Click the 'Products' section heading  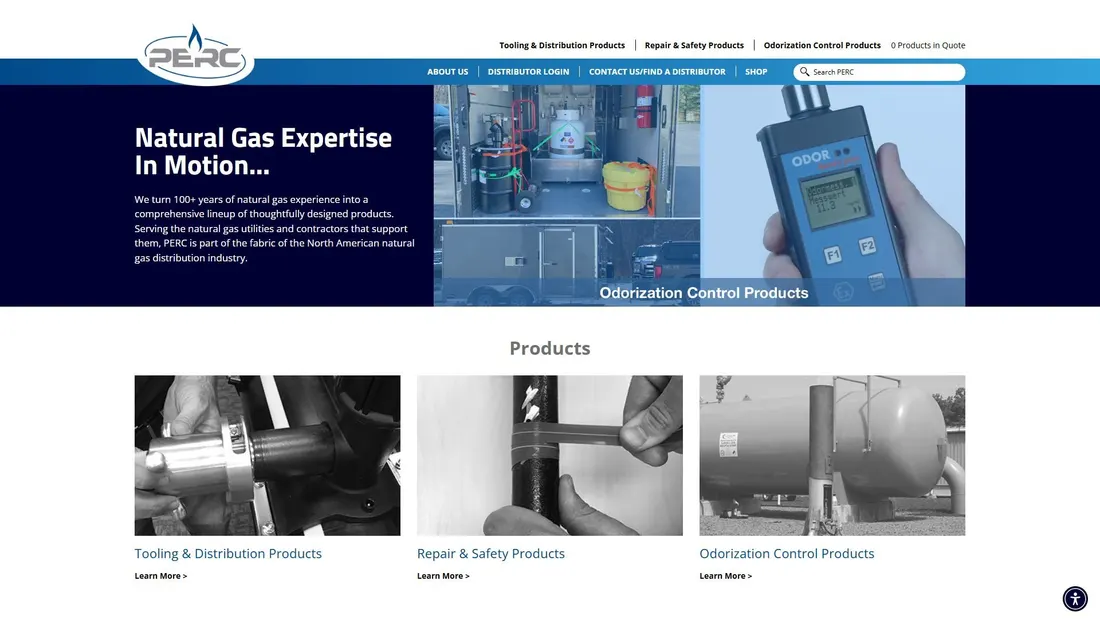click(549, 348)
